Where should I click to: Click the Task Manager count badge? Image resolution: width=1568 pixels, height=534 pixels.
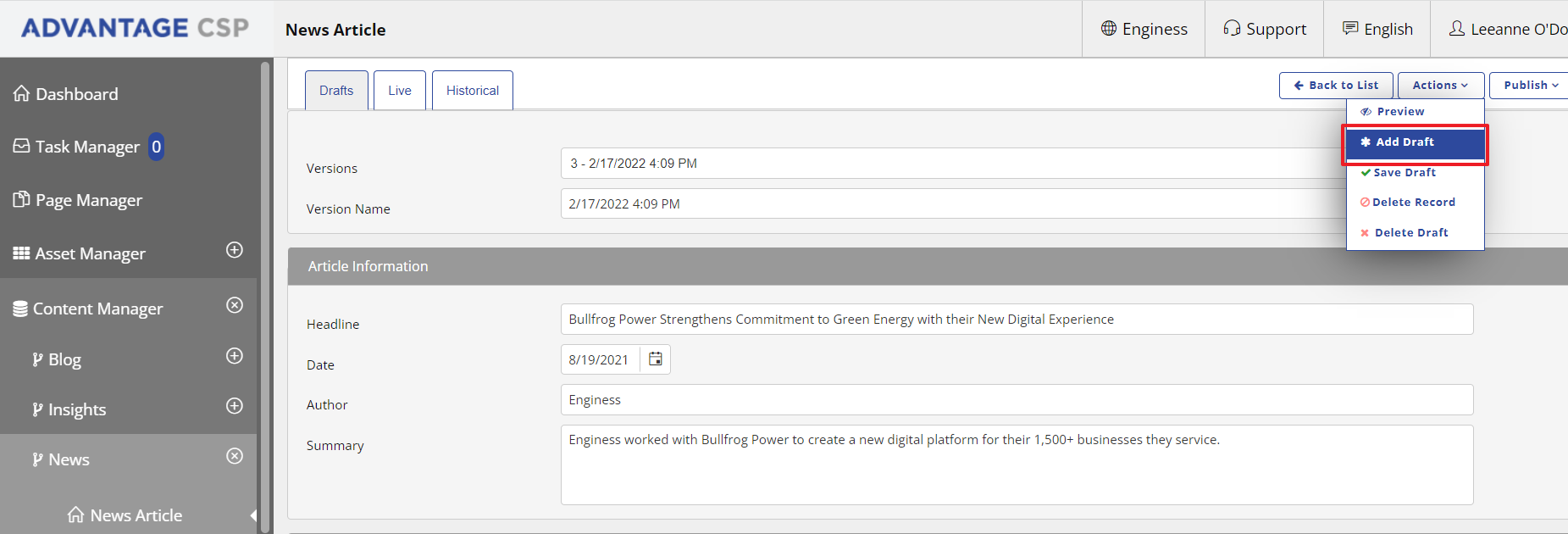[156, 147]
